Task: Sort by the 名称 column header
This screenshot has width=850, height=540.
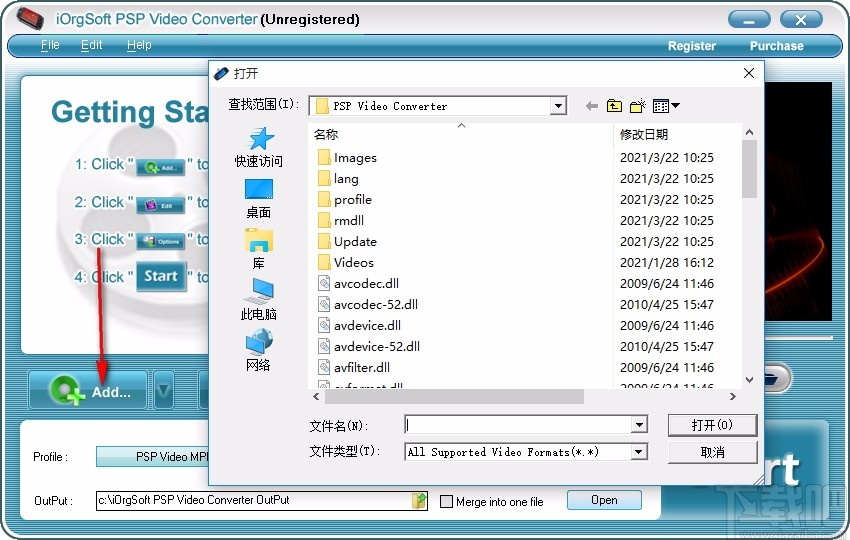Action: point(461,134)
